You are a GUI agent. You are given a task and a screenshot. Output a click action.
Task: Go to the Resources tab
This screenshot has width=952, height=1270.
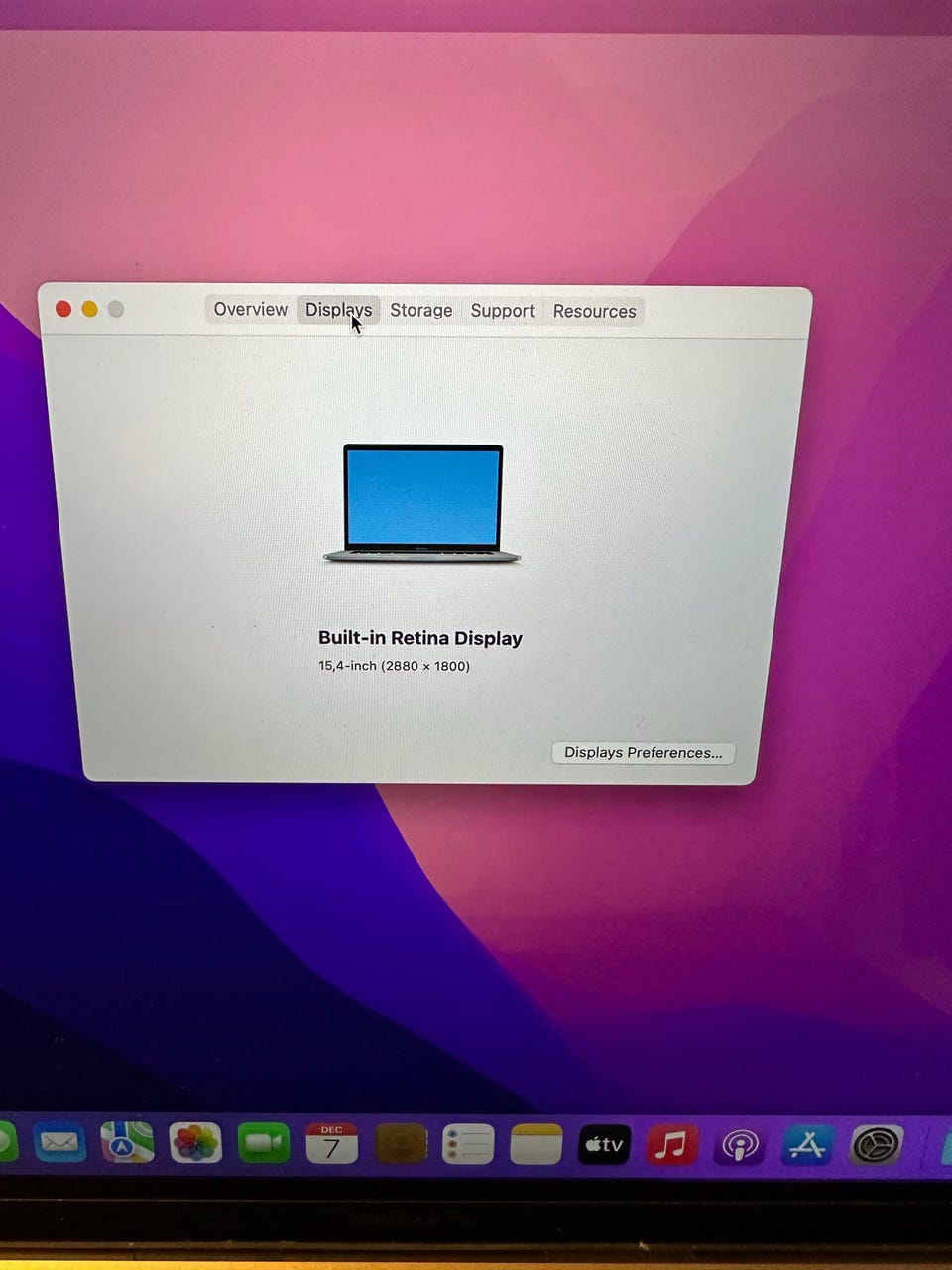(x=594, y=311)
